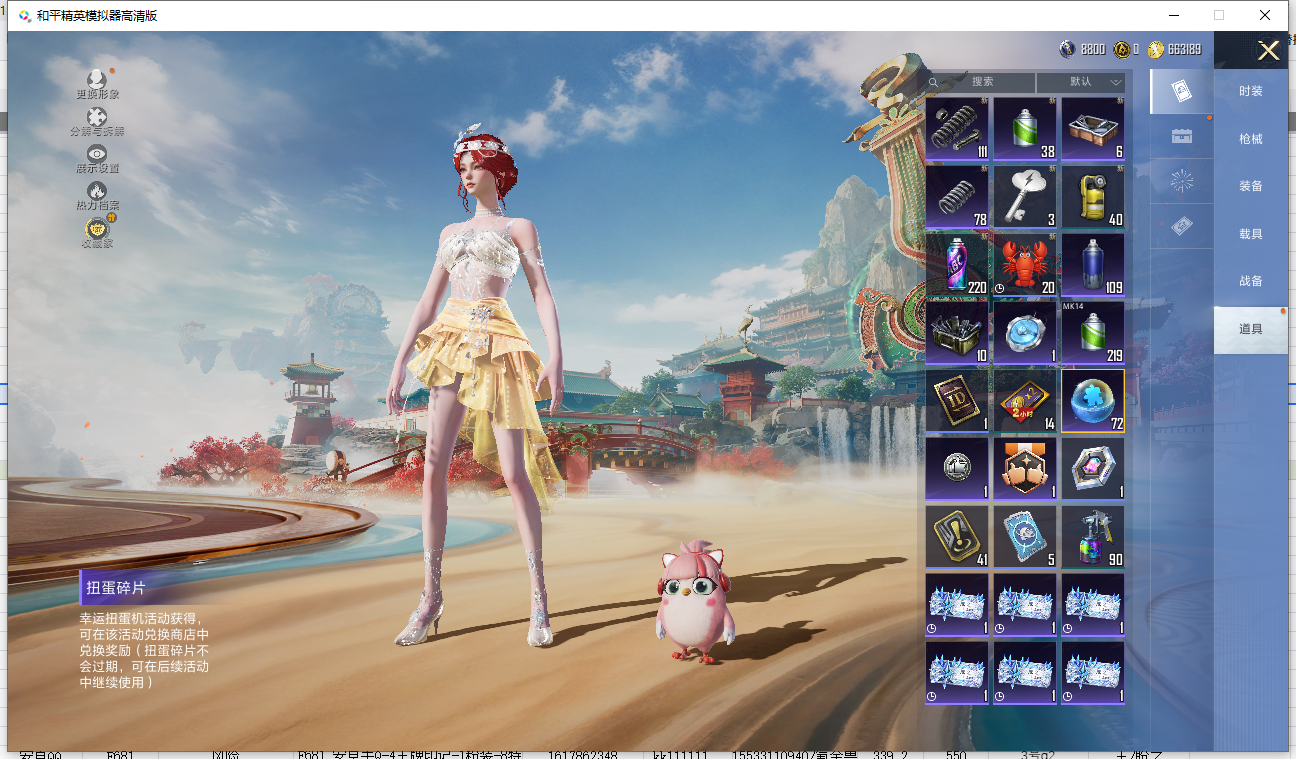Select the graffiti spray can with count 220
1296x759 pixels.
[x=957, y=265]
